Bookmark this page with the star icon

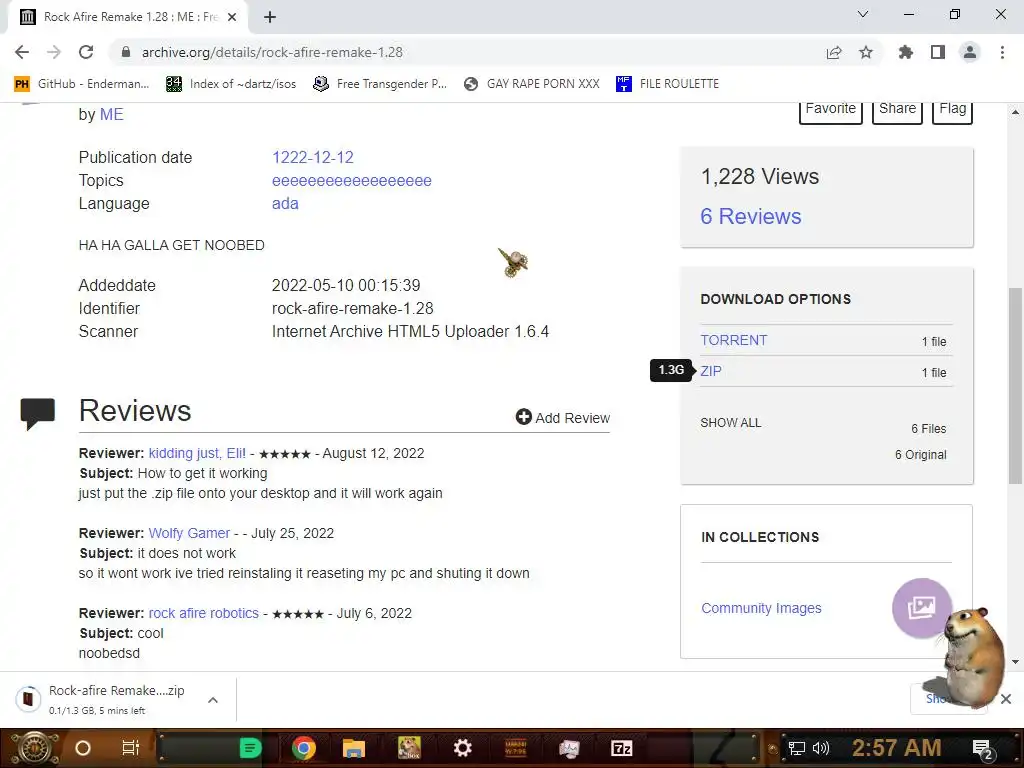tap(866, 52)
